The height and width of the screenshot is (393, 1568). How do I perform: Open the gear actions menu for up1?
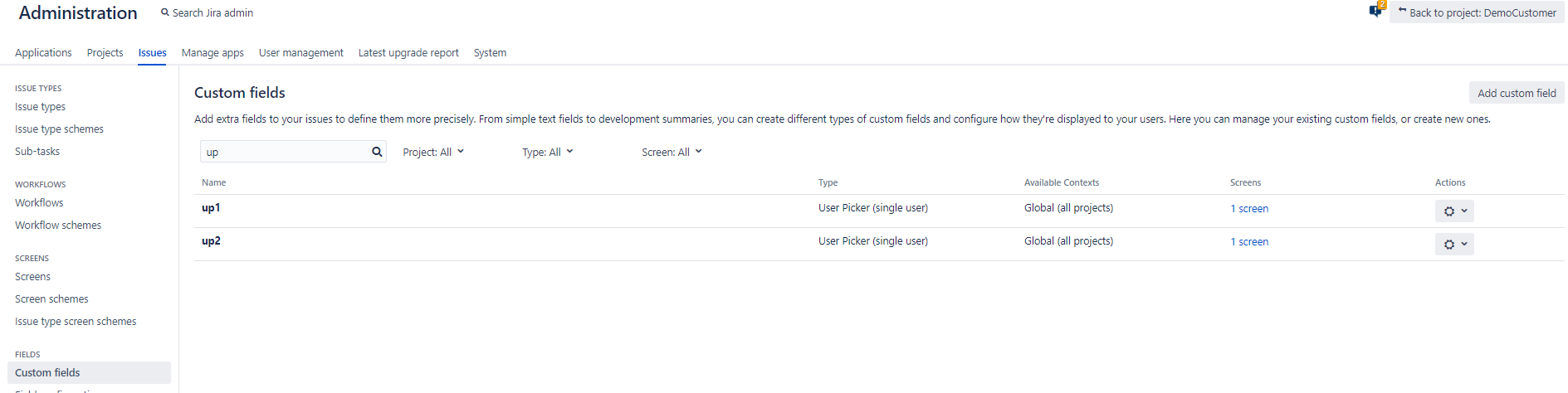(x=1454, y=211)
